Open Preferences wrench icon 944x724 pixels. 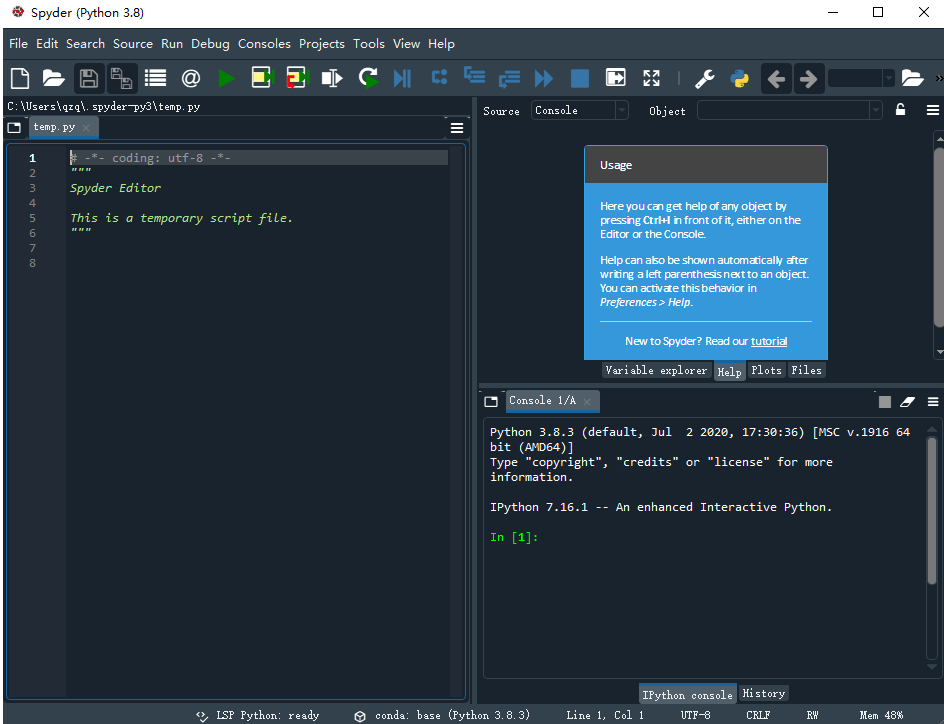coord(704,78)
